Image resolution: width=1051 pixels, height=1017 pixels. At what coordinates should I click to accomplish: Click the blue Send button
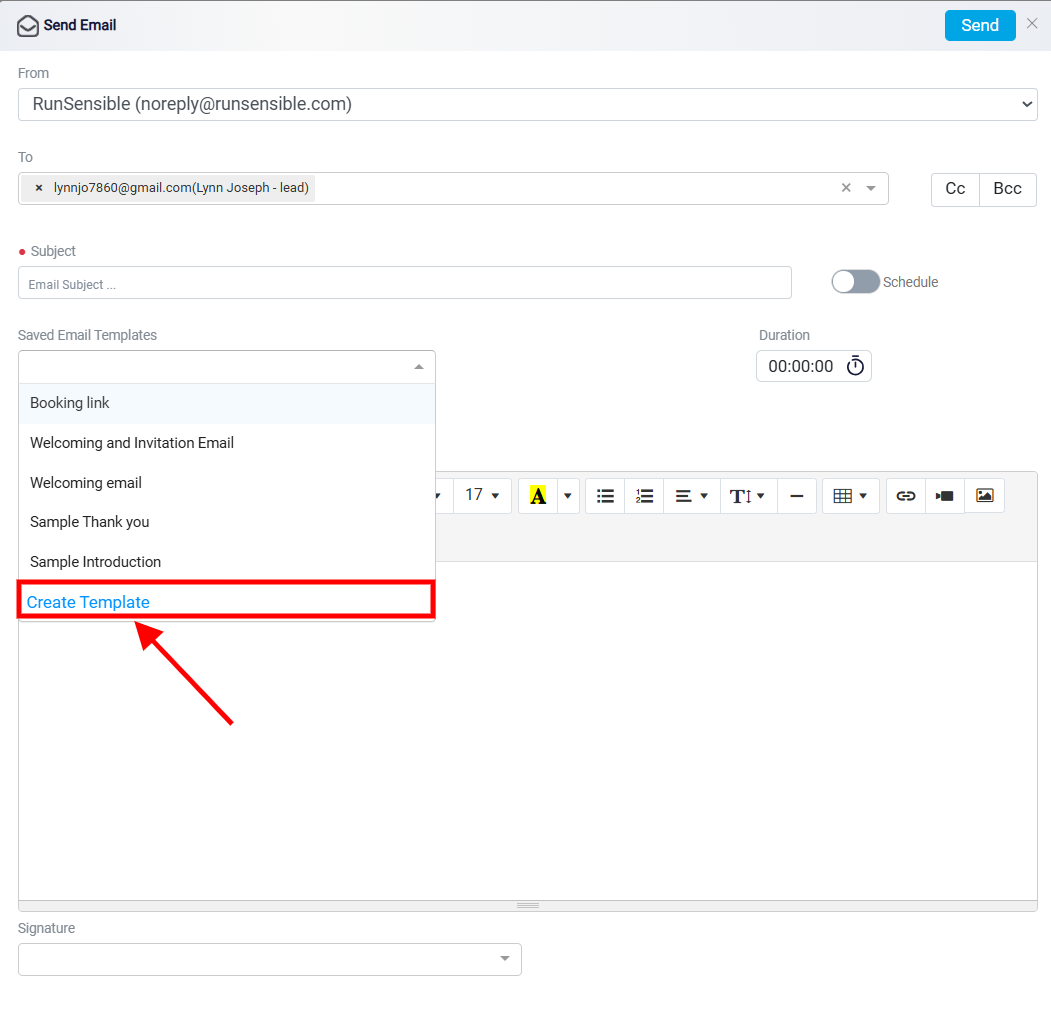(x=980, y=25)
